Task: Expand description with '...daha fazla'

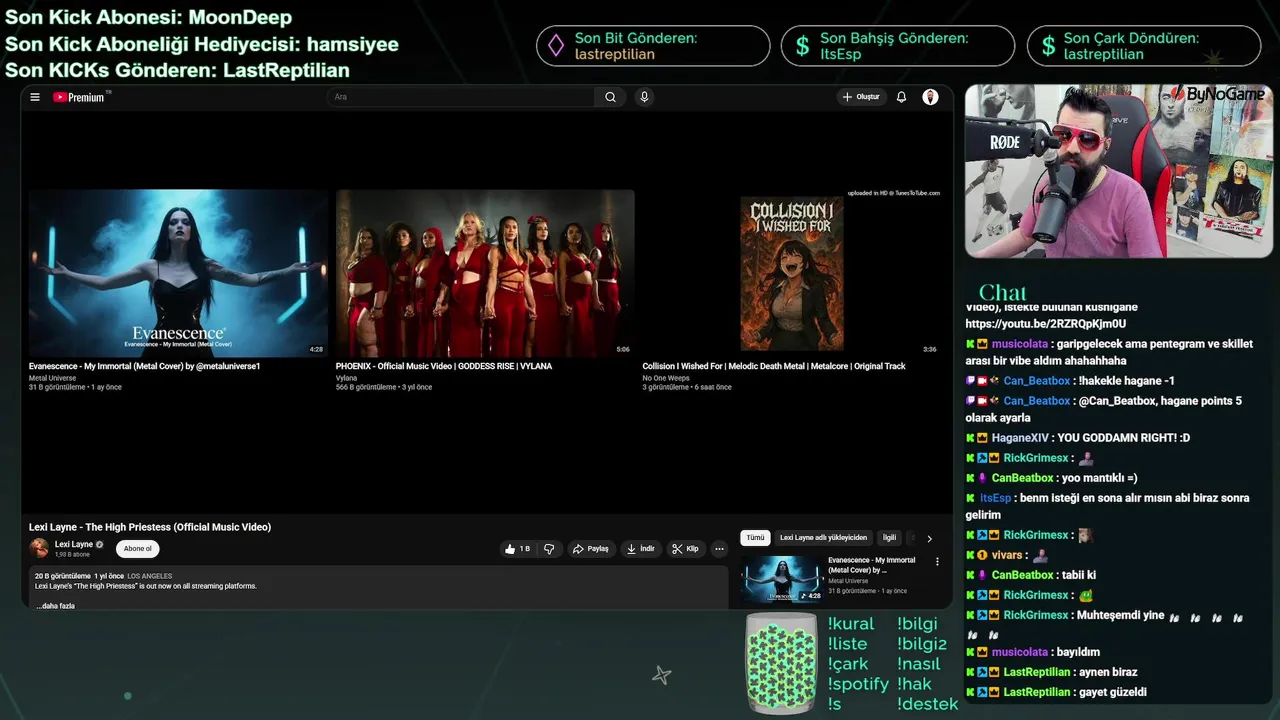Action: [55, 606]
